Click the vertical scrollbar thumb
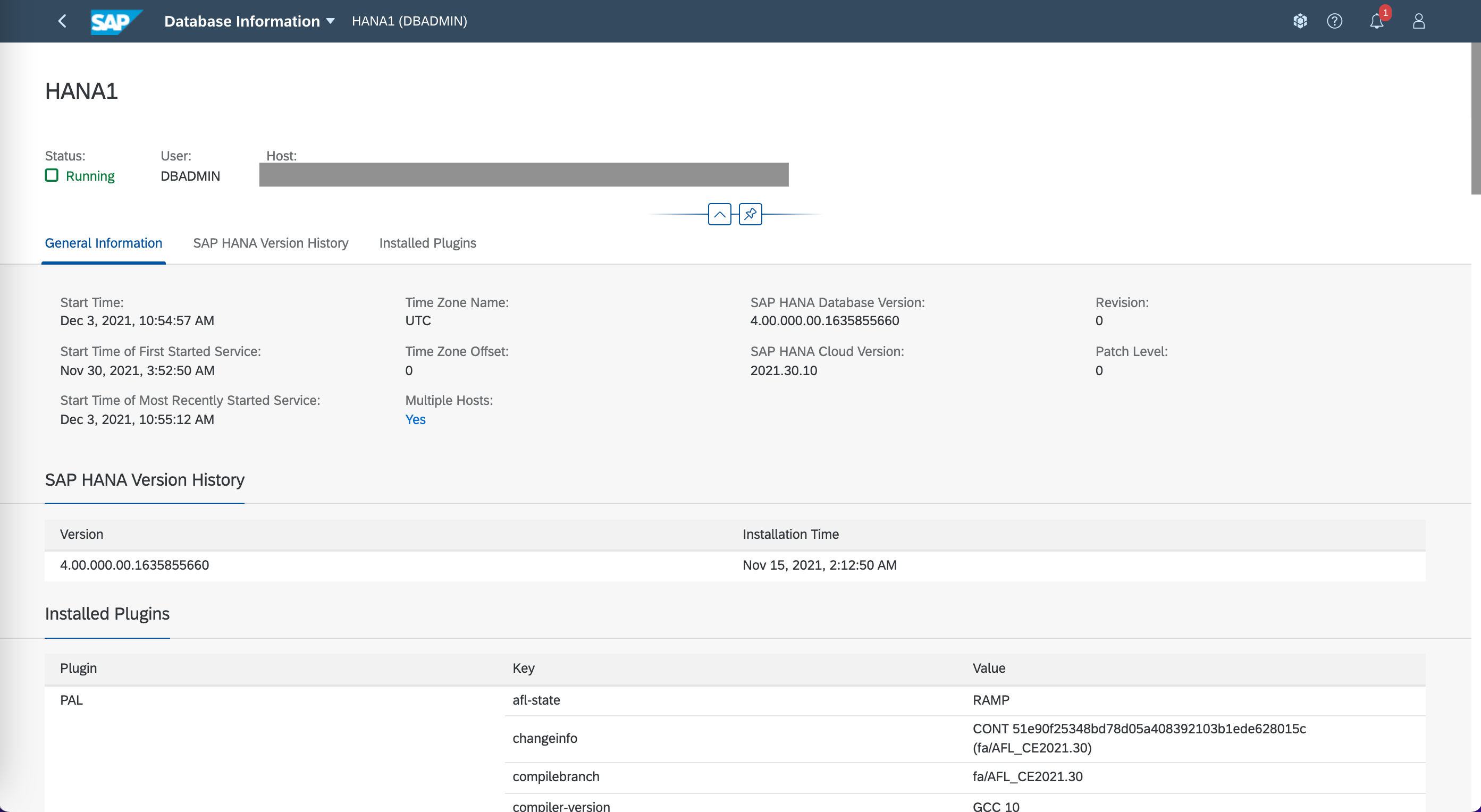Image resolution: width=1481 pixels, height=812 pixels. pos(1475,118)
